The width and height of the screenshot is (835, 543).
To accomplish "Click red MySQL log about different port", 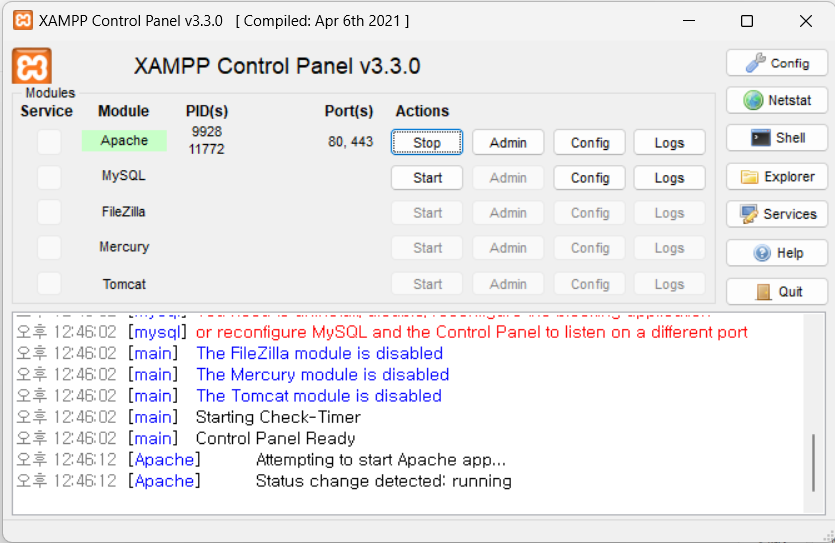I will pos(471,332).
